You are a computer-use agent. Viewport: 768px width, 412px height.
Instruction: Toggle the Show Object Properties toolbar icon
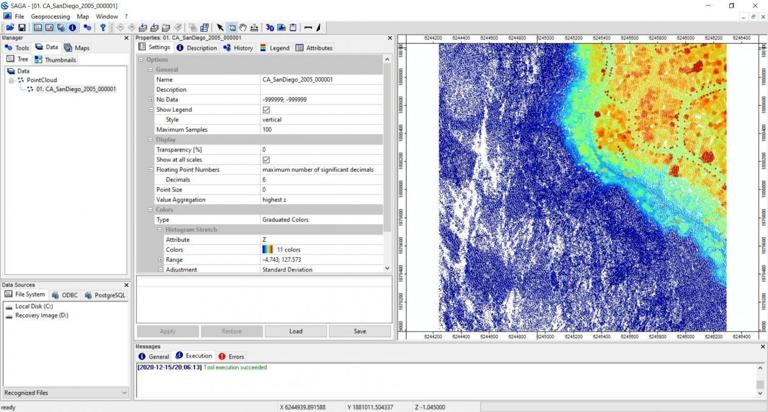point(49,28)
